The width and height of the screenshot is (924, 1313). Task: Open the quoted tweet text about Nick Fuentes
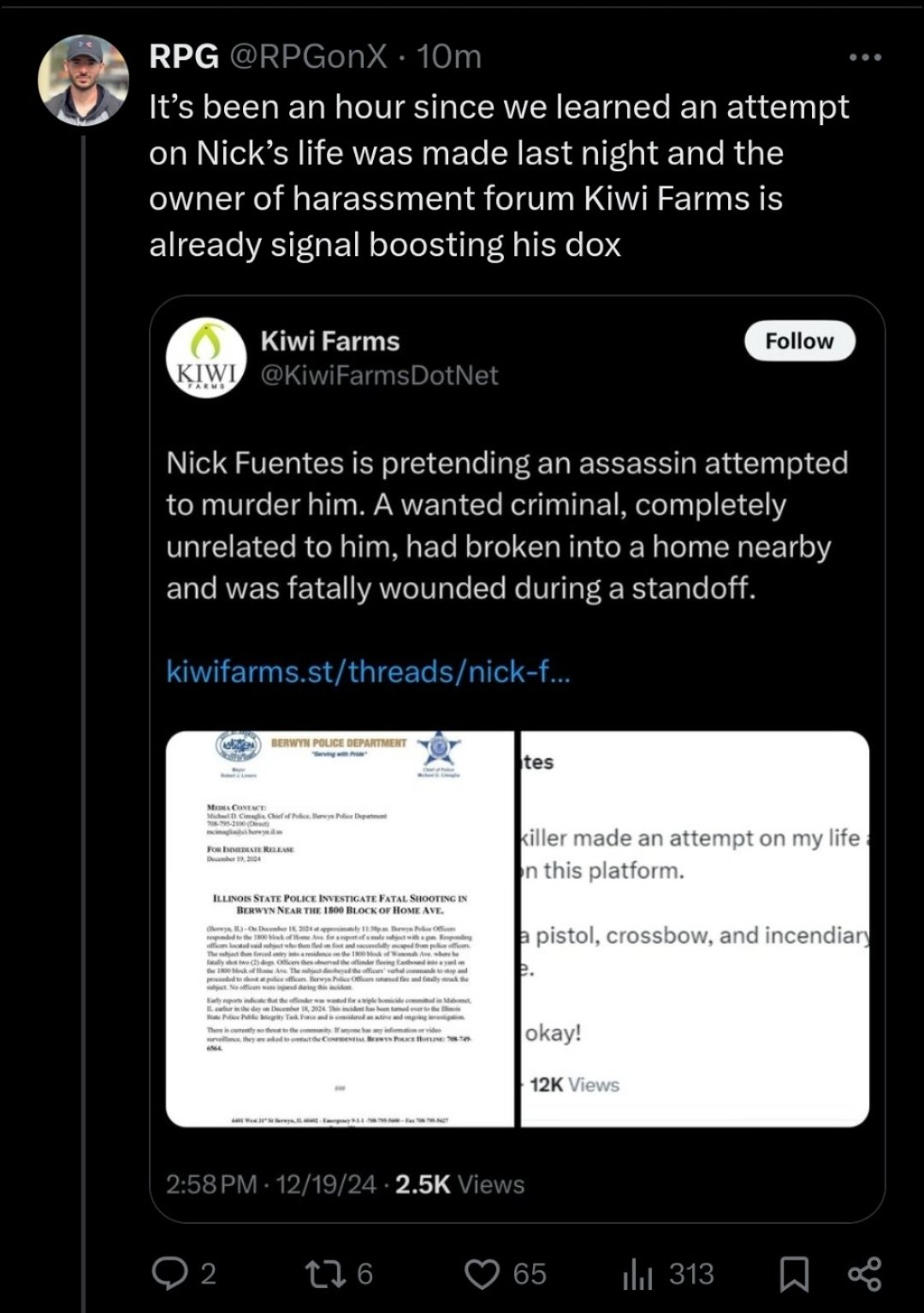506,526
